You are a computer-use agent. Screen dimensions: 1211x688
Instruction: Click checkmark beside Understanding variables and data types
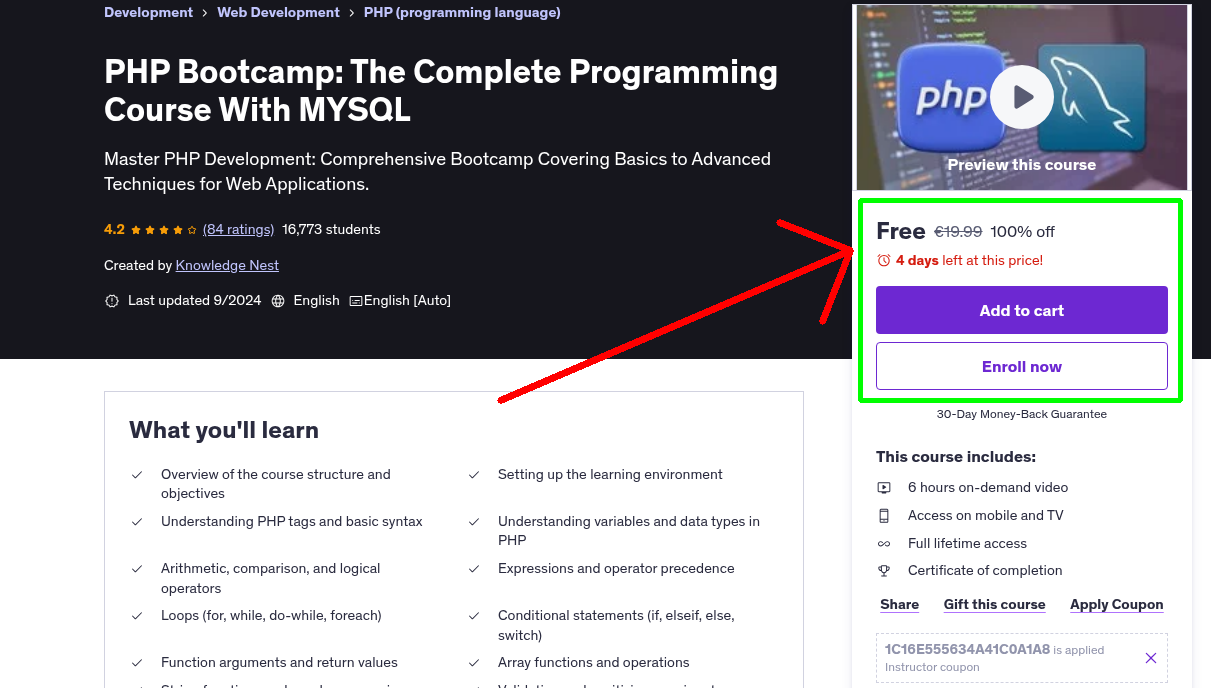pos(474,522)
